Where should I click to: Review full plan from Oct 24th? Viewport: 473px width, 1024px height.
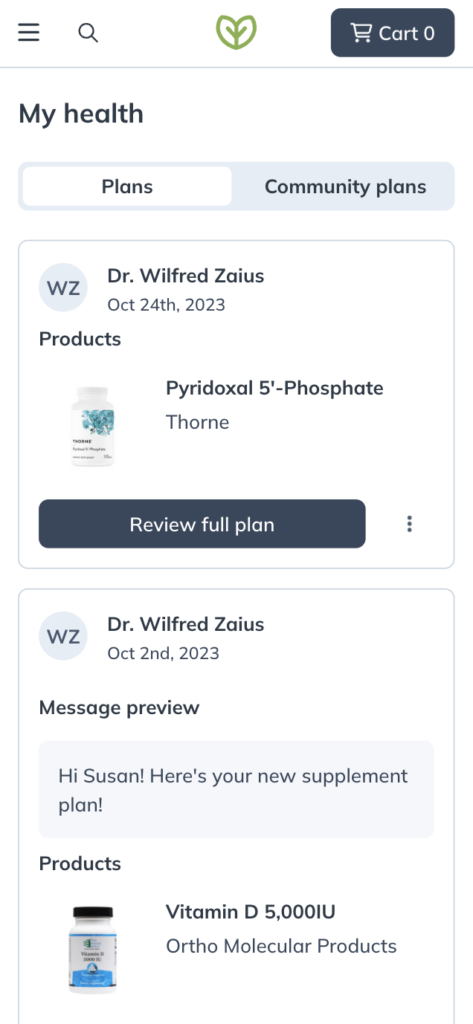click(202, 524)
